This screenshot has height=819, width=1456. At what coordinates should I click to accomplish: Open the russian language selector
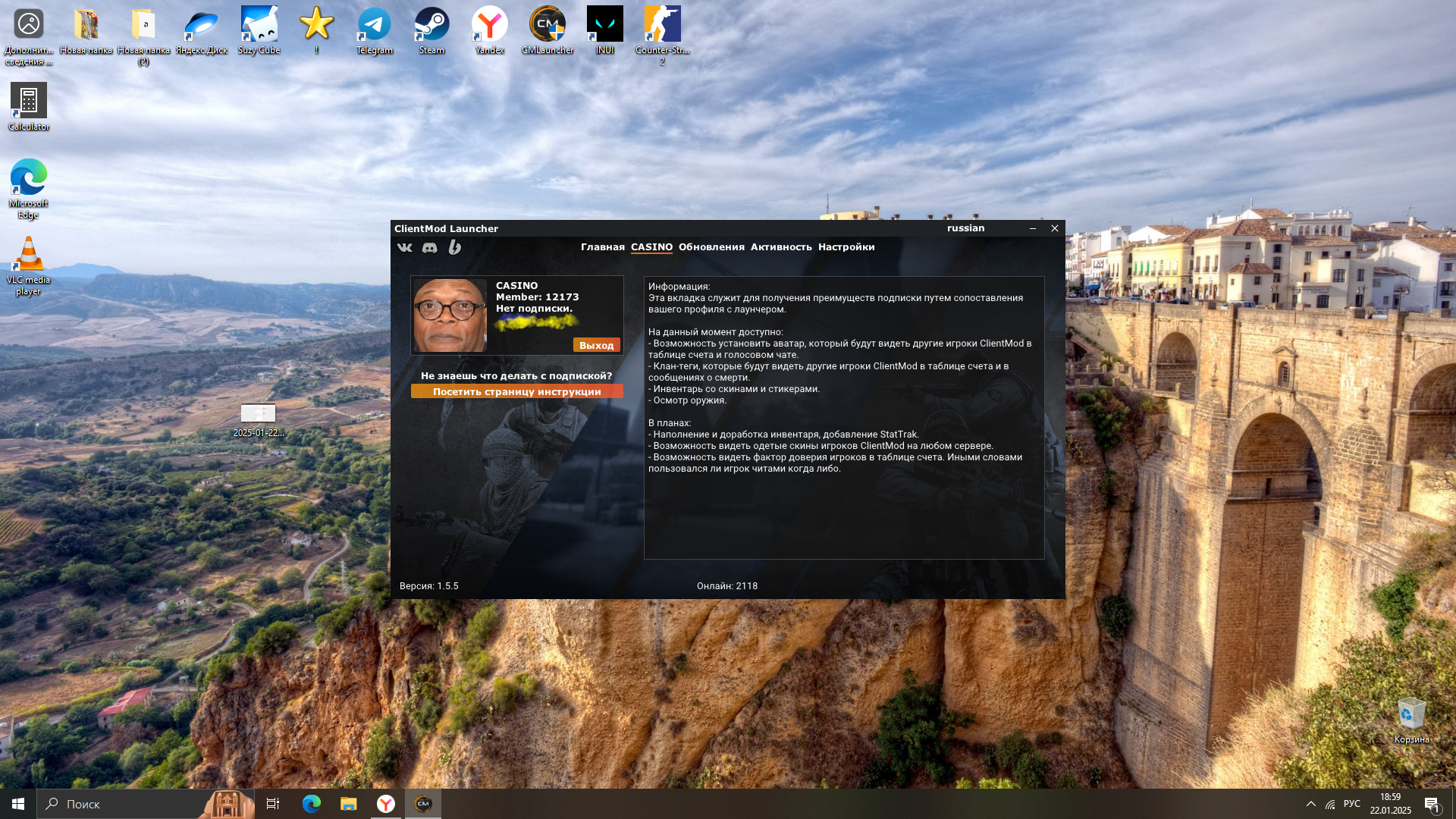pos(965,228)
